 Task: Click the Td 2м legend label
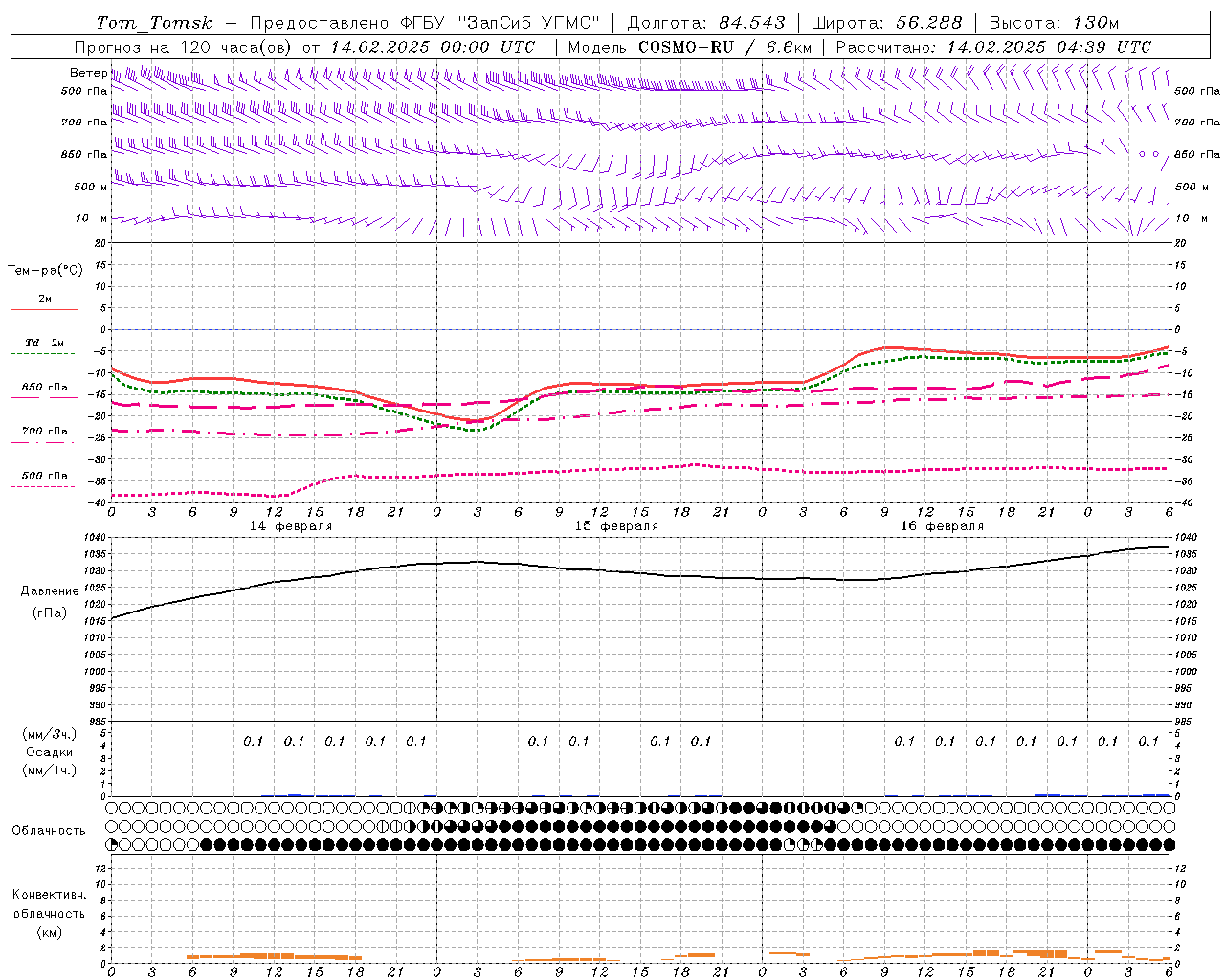pyautogui.click(x=45, y=343)
